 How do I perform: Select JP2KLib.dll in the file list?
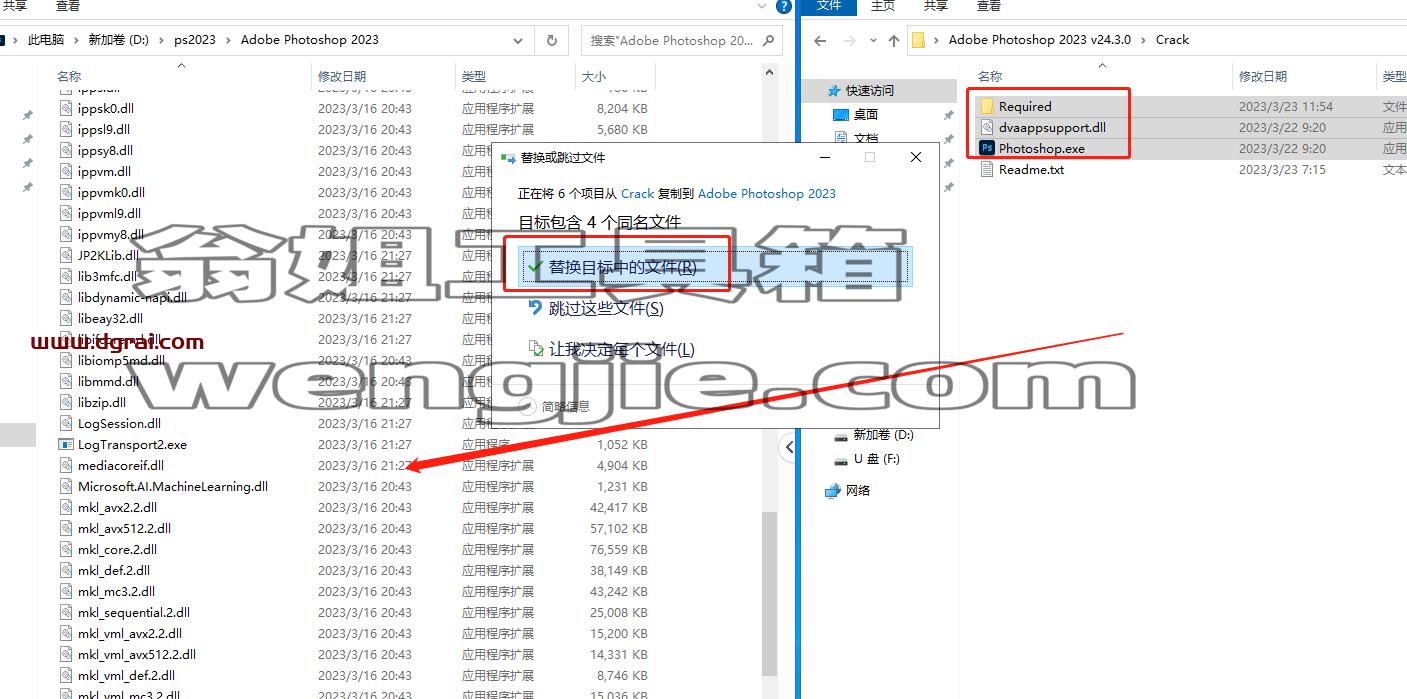point(108,255)
